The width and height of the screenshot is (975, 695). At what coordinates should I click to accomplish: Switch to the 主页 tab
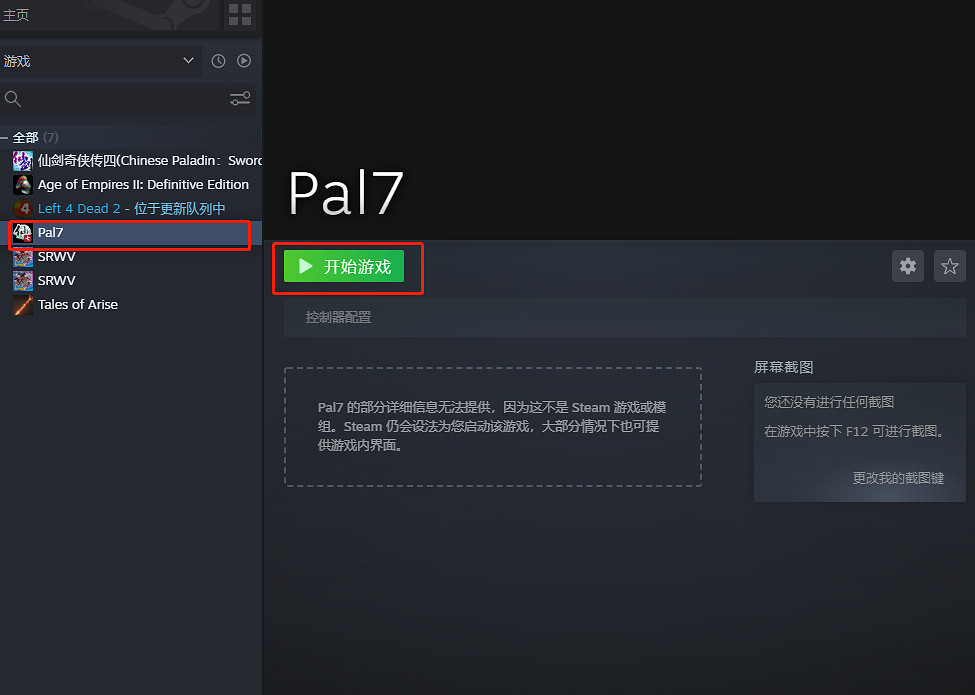[x=15, y=15]
